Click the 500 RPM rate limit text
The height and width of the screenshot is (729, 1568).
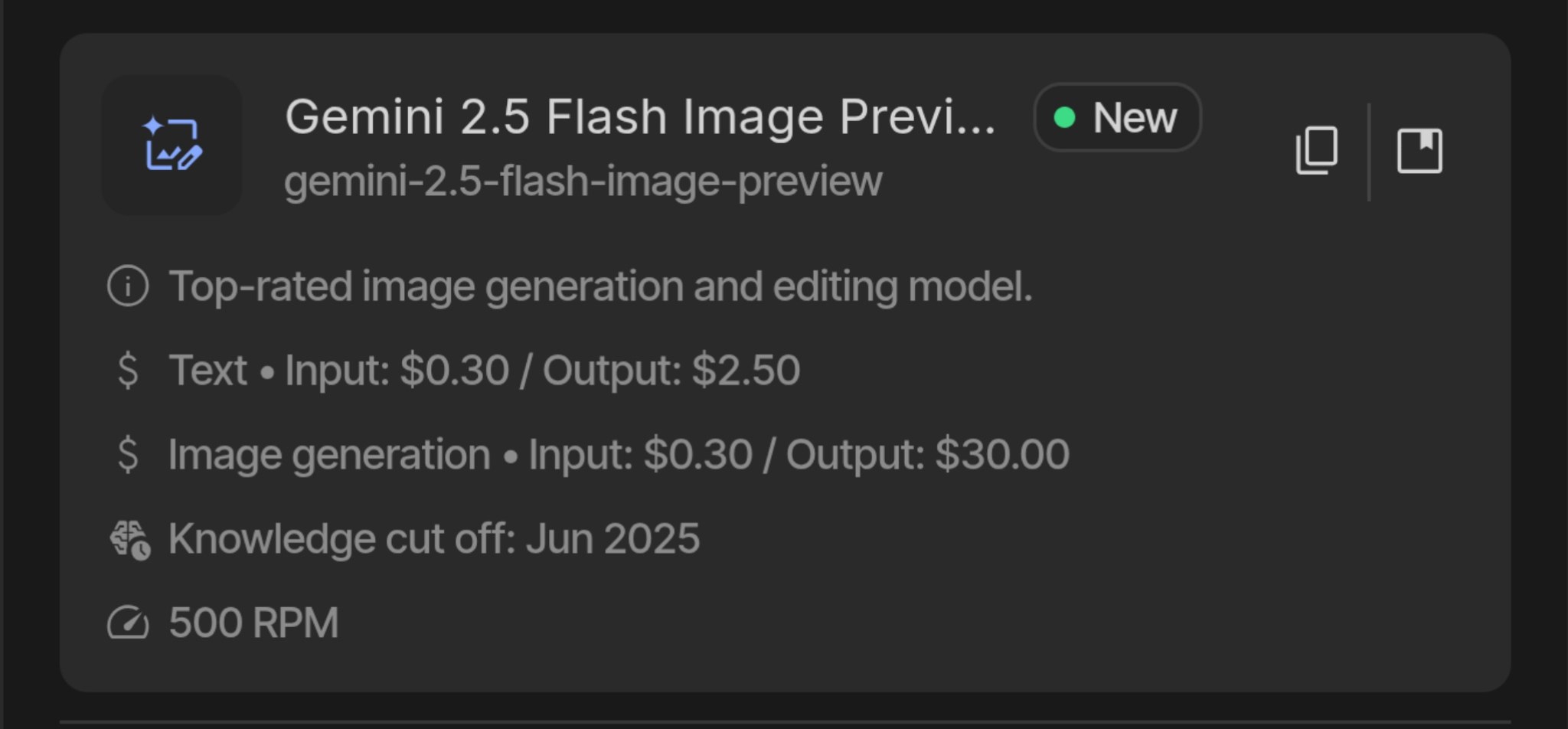point(253,623)
